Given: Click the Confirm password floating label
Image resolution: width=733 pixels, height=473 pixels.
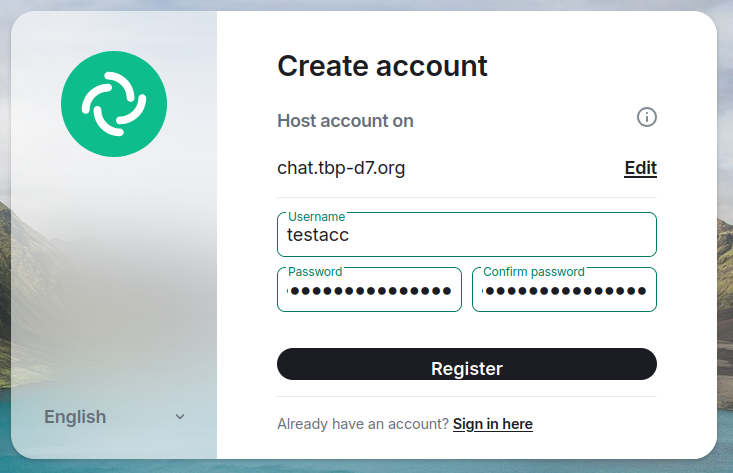Looking at the screenshot, I should (x=533, y=271).
